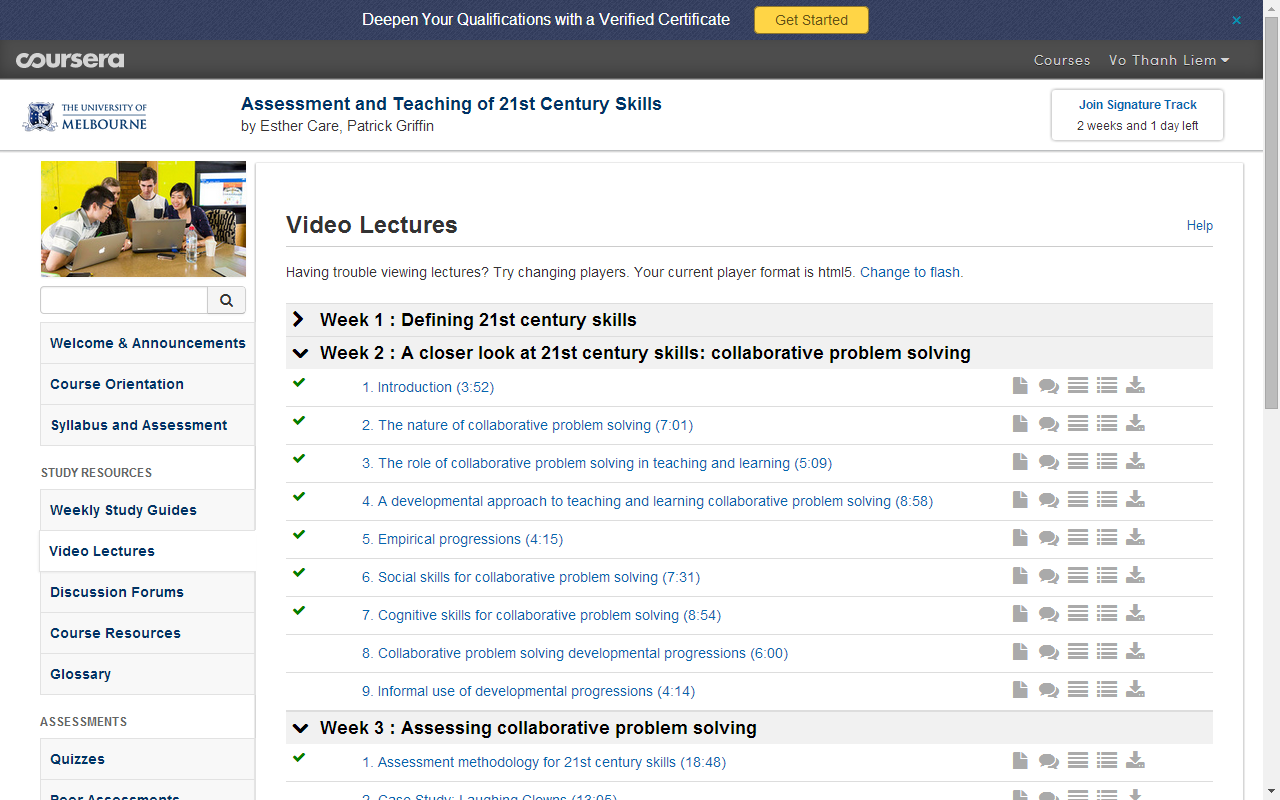This screenshot has width=1280, height=800.
Task: Click plain lines icon in lecture 8 developmental progressions row
Action: pos(1077,652)
